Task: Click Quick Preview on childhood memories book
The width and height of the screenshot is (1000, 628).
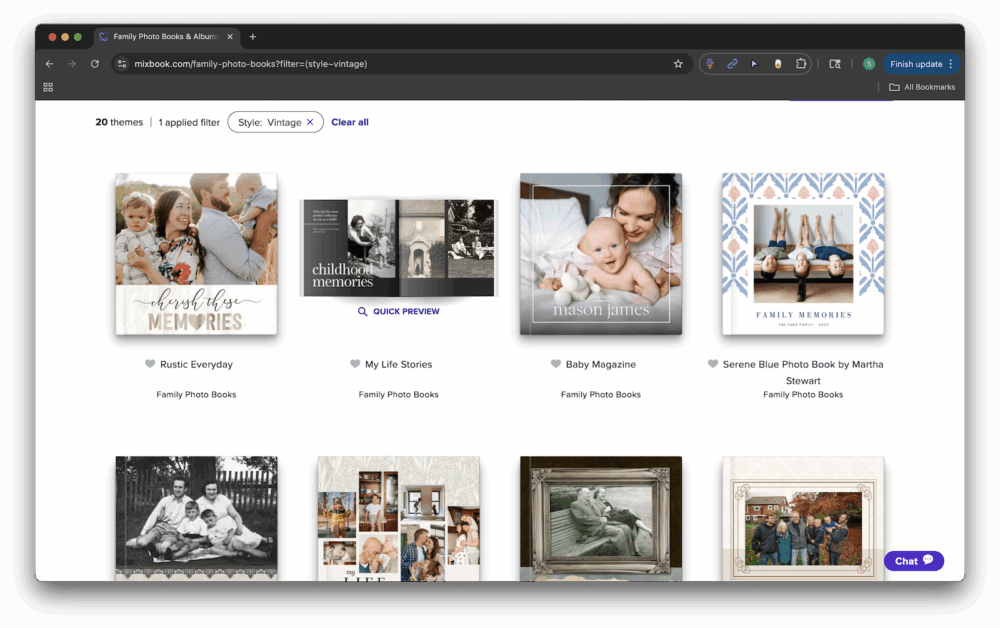Action: click(399, 311)
